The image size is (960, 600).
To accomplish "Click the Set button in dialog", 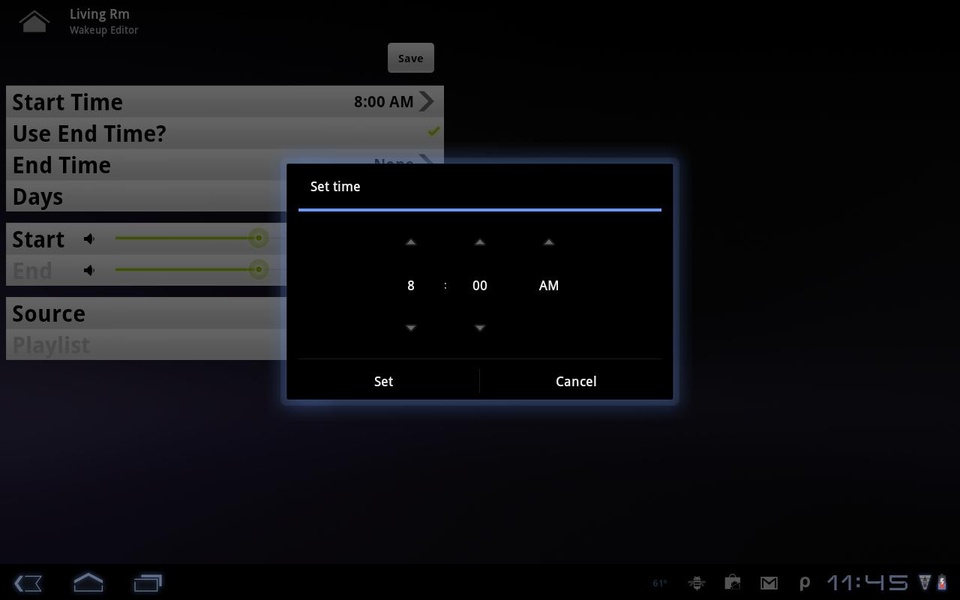I will point(384,381).
